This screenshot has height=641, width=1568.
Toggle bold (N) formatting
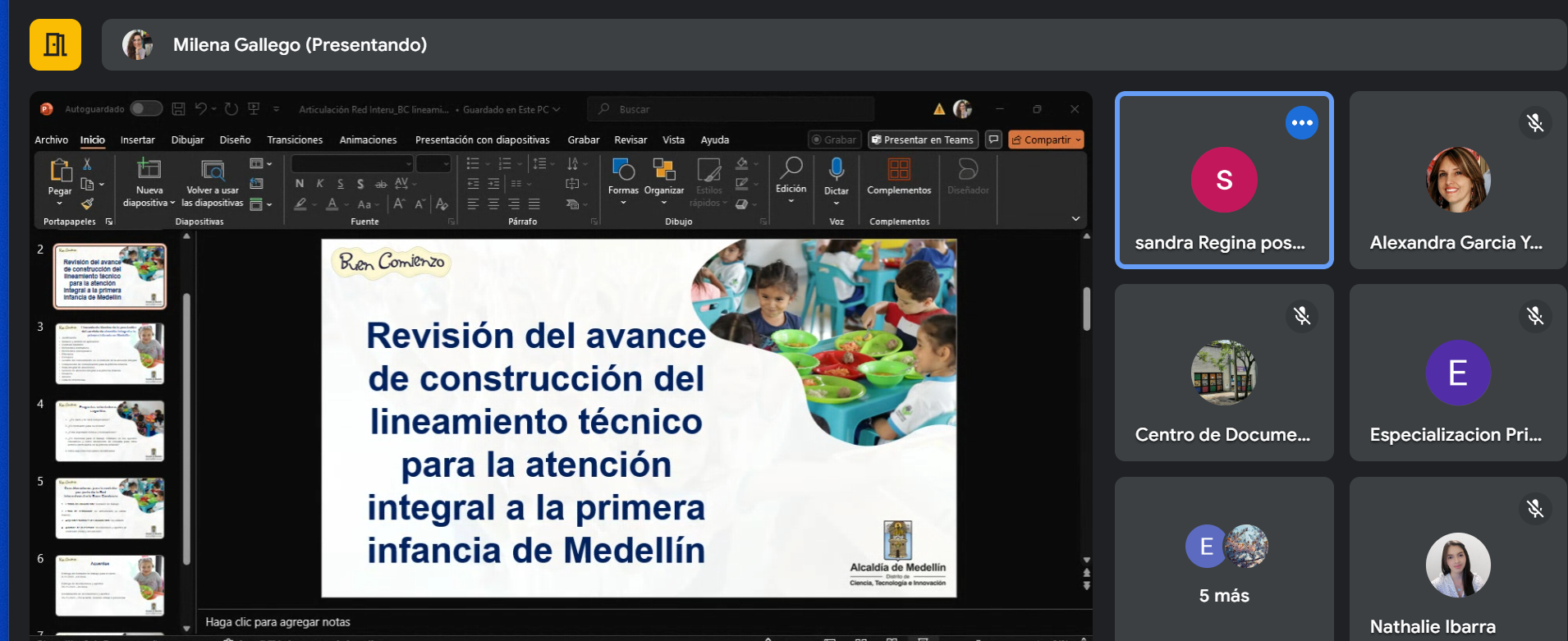(x=300, y=184)
